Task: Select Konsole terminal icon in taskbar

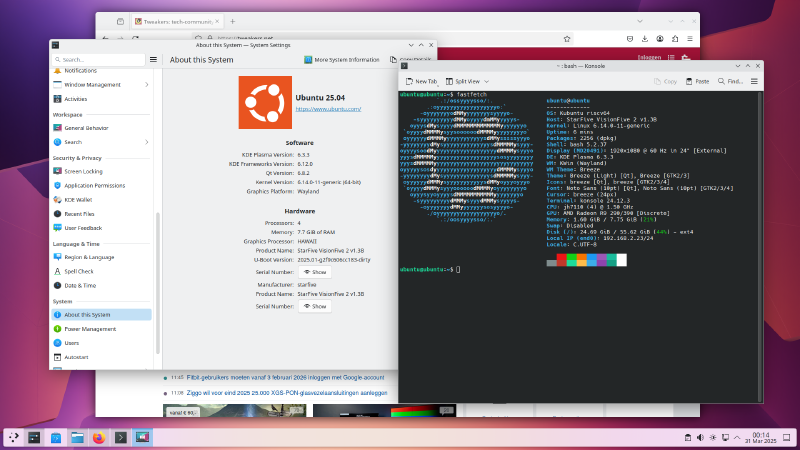Action: [x=121, y=437]
